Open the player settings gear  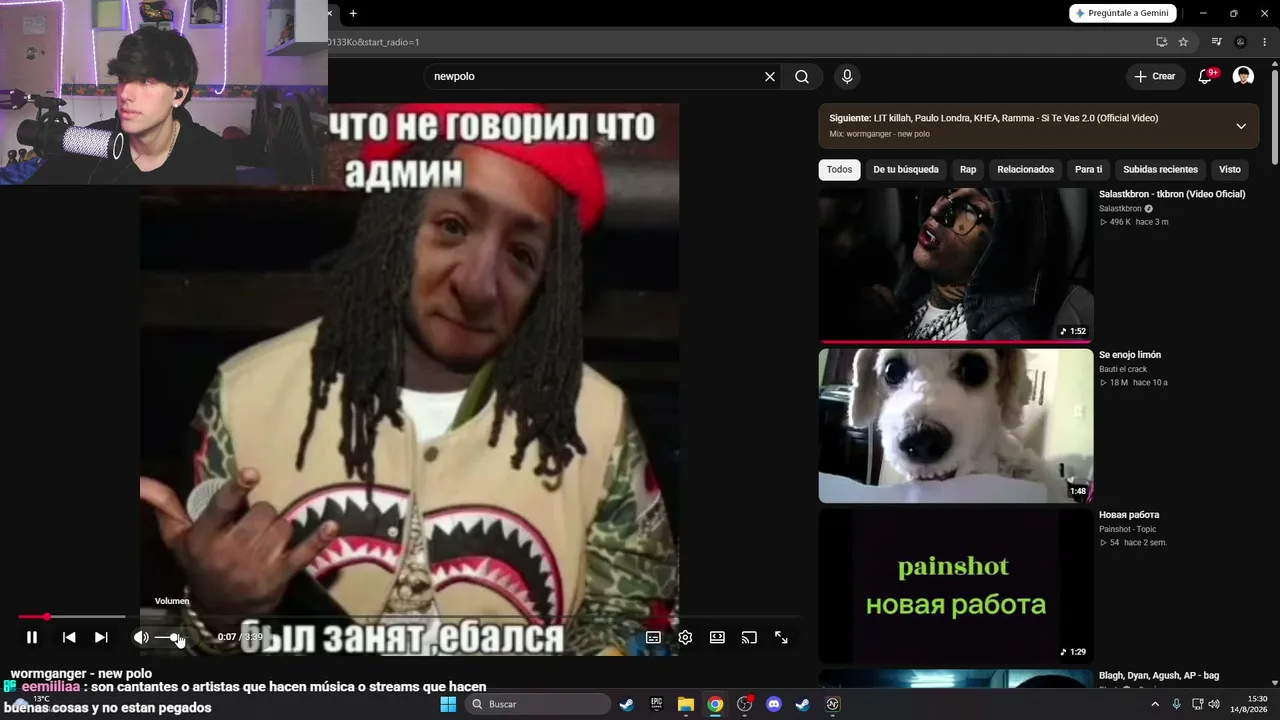tap(685, 637)
